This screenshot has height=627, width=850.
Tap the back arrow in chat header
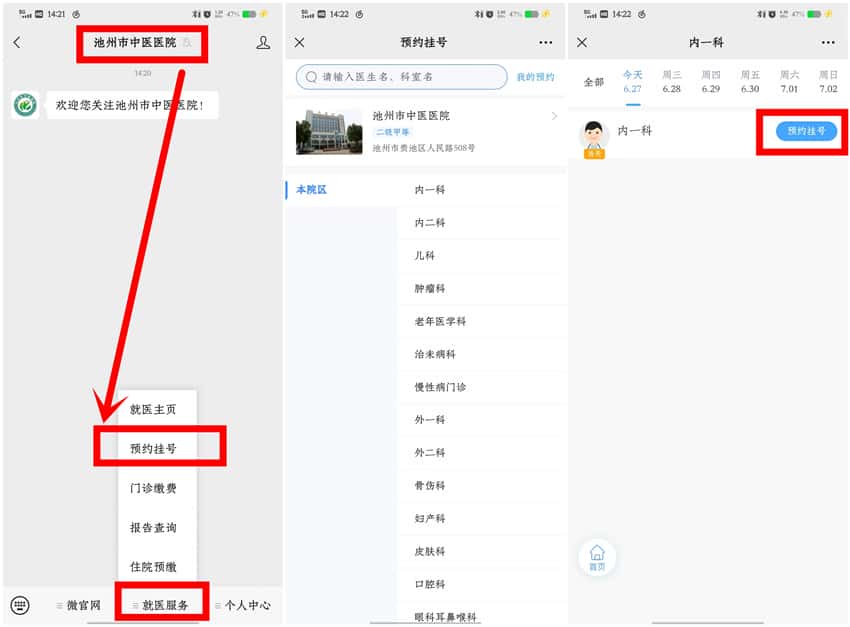[17, 43]
